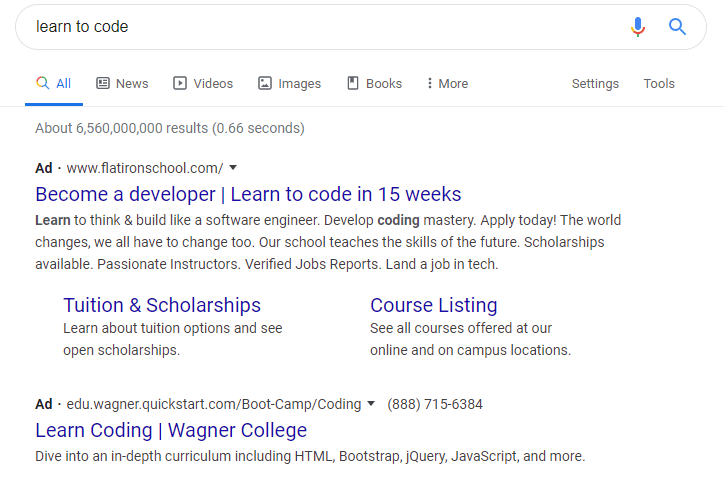This screenshot has height=490, width=724.
Task: Open the search Tools options
Action: click(x=659, y=84)
